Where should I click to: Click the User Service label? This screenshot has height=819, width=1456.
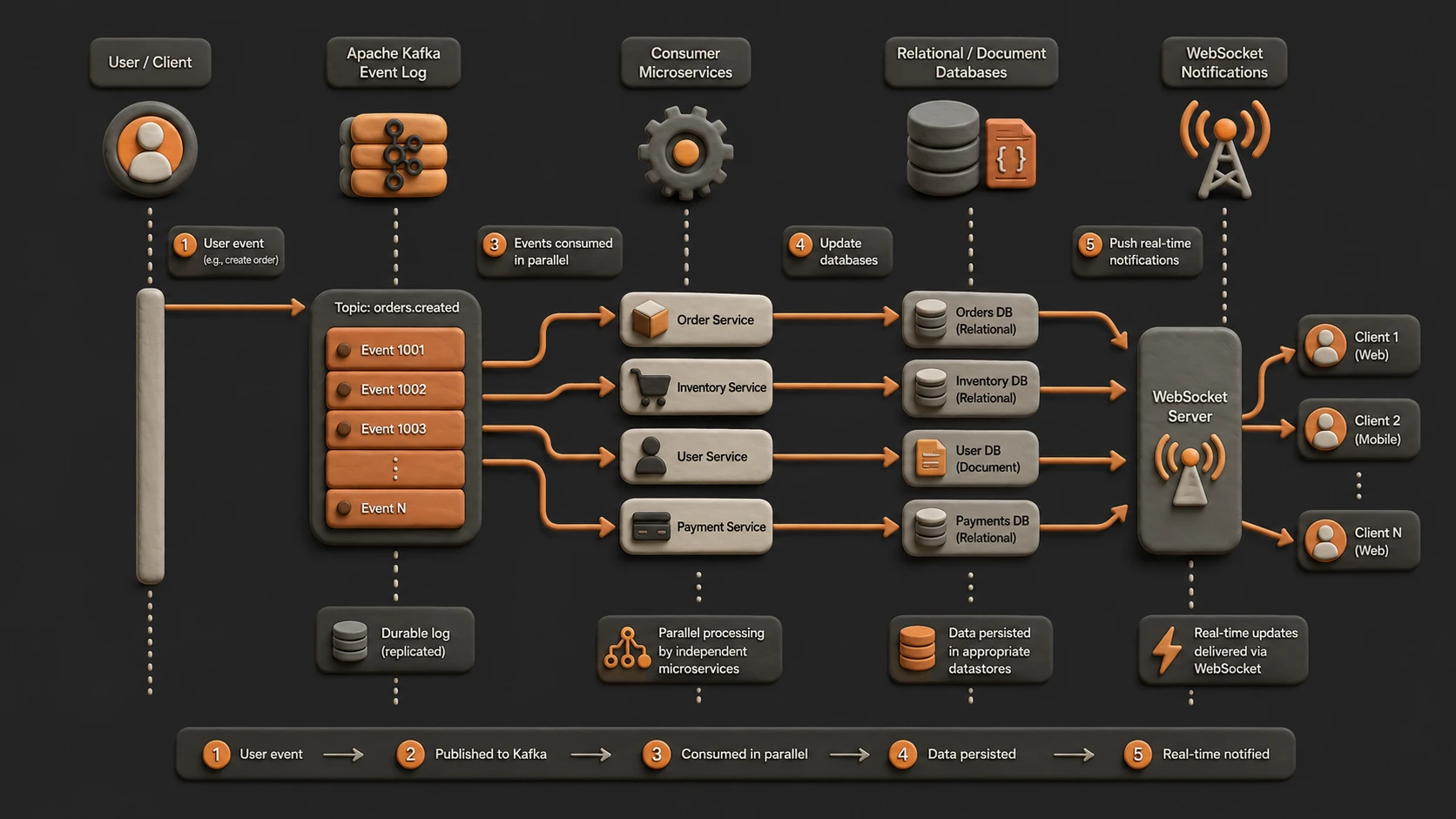pyautogui.click(x=712, y=456)
